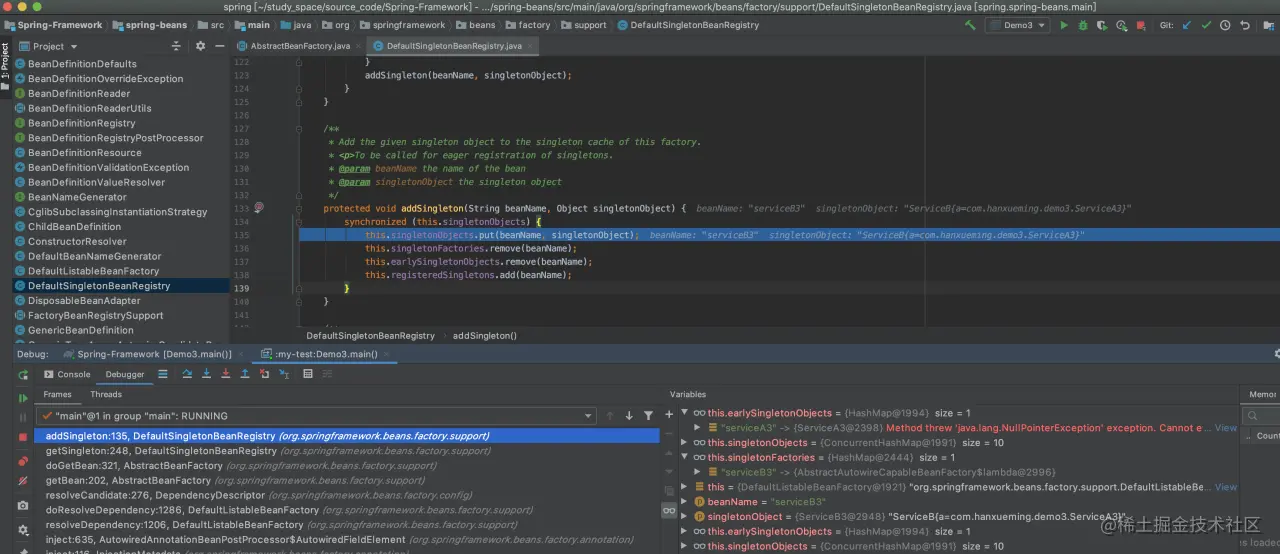Open Git history clock icon
1280x554 pixels.
click(1226, 25)
